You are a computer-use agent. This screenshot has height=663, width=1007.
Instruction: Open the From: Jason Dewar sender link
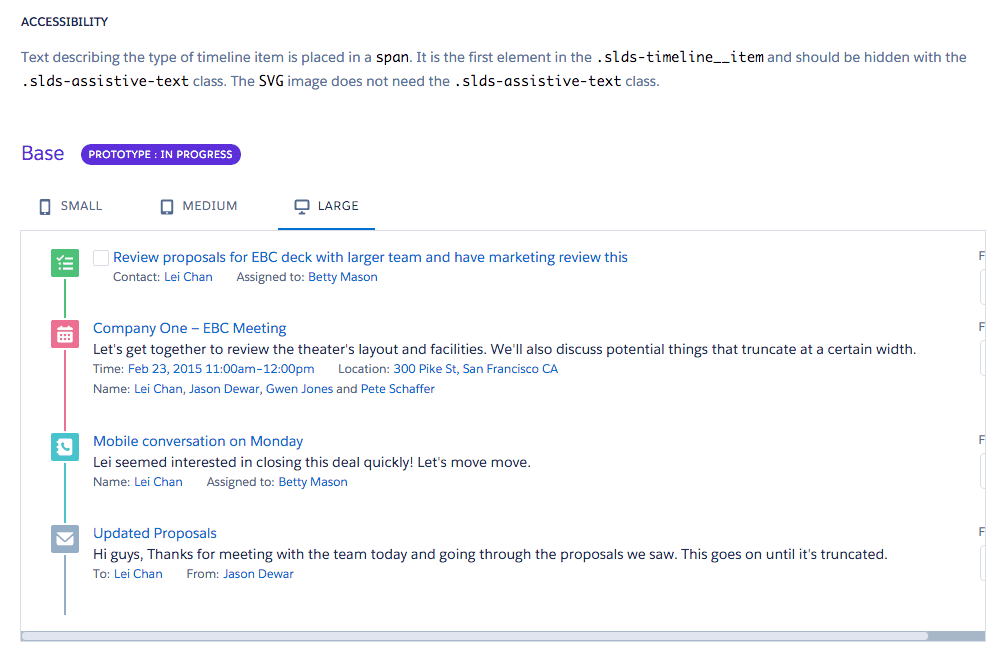click(x=258, y=574)
